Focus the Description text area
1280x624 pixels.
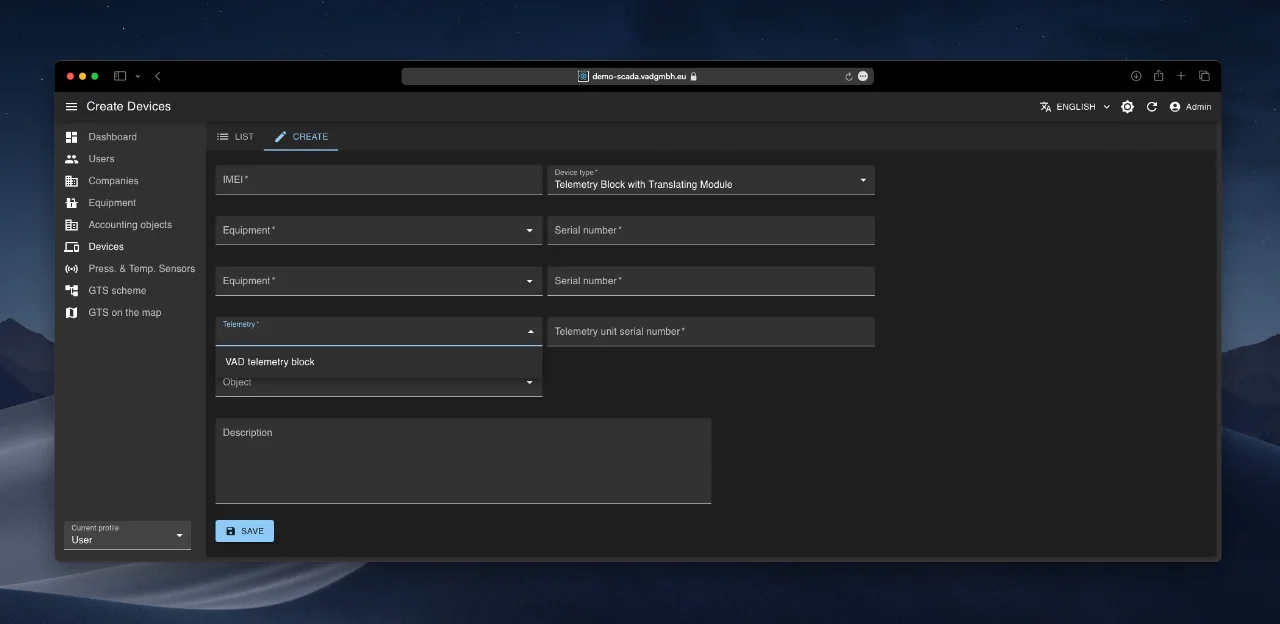(463, 460)
